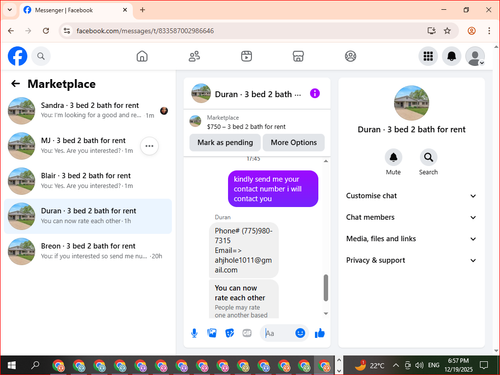500x375 pixels.
Task: Click the site information icon in address bar
Action: (67, 31)
